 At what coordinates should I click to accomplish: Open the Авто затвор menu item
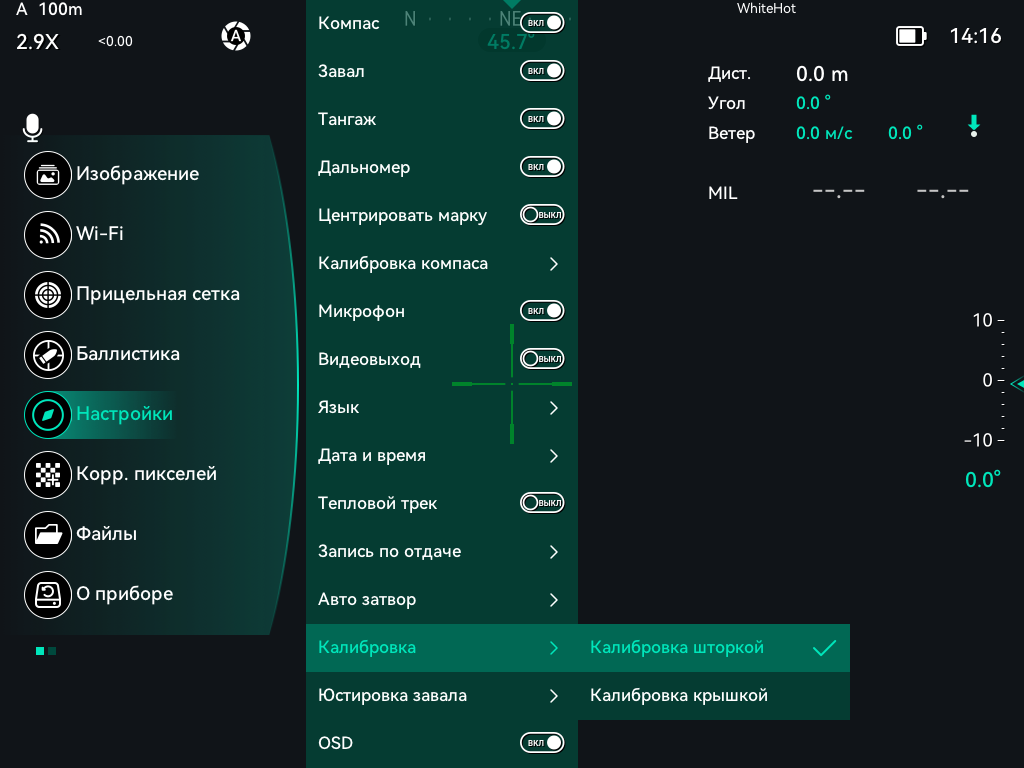[x=442, y=600]
